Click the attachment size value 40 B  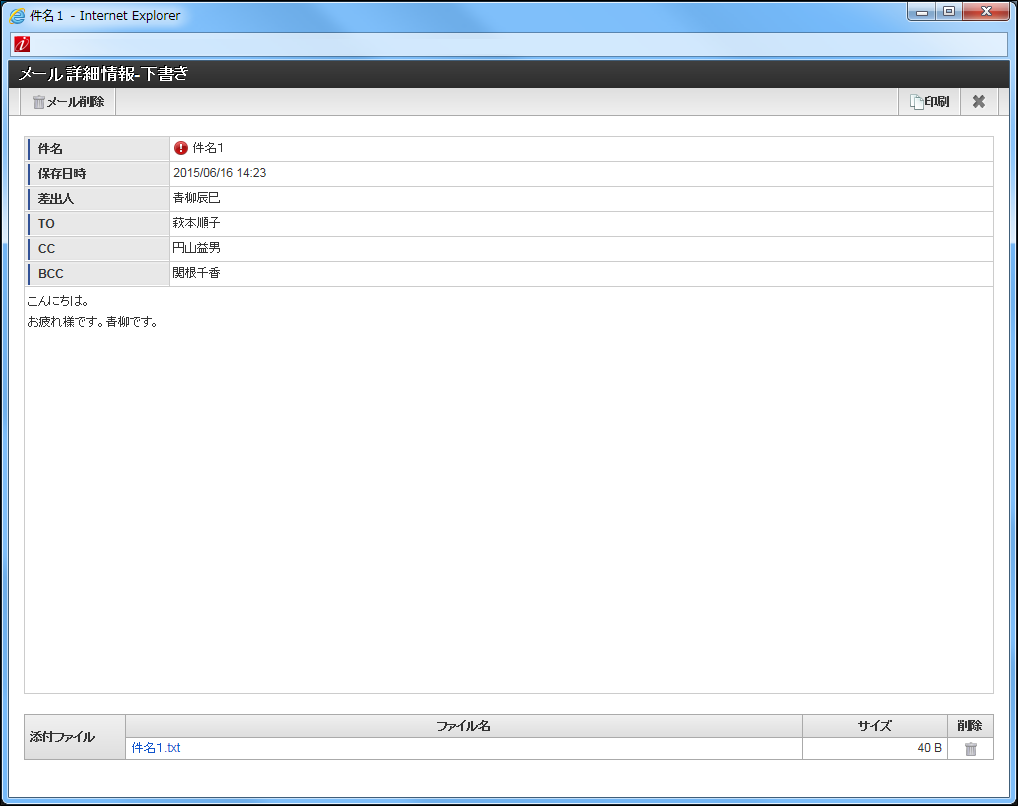[x=929, y=748]
